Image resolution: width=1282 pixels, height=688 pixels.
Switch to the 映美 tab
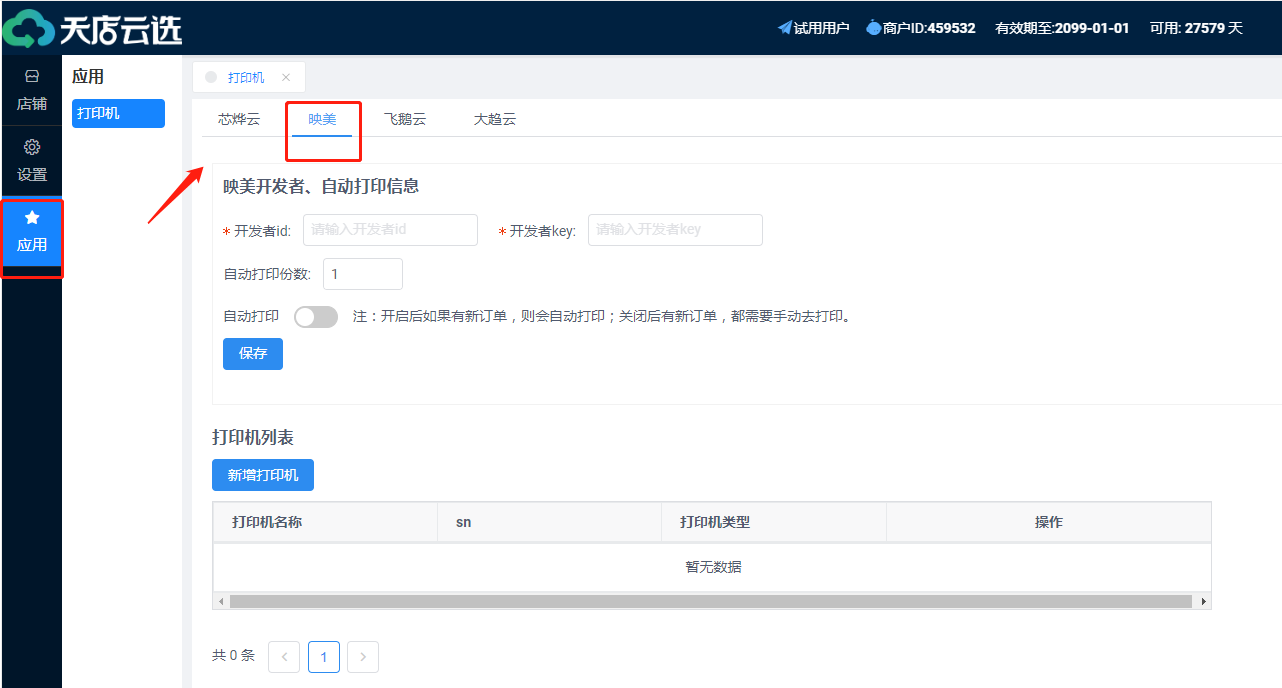click(322, 119)
